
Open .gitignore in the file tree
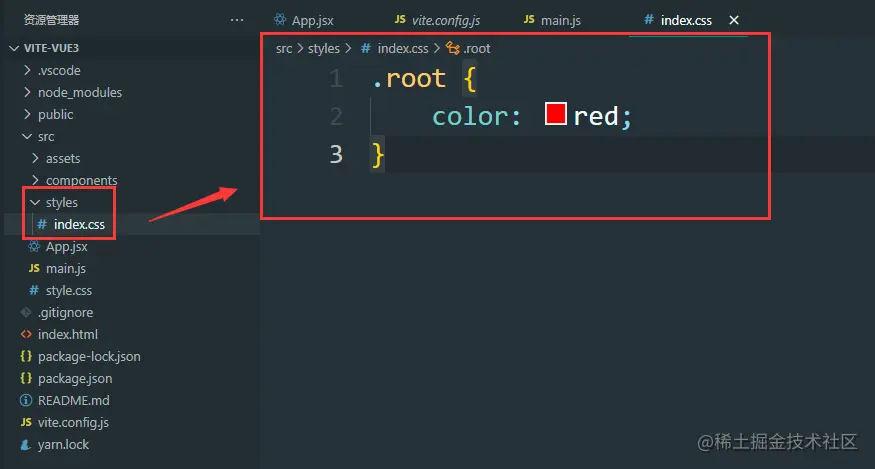pos(65,313)
